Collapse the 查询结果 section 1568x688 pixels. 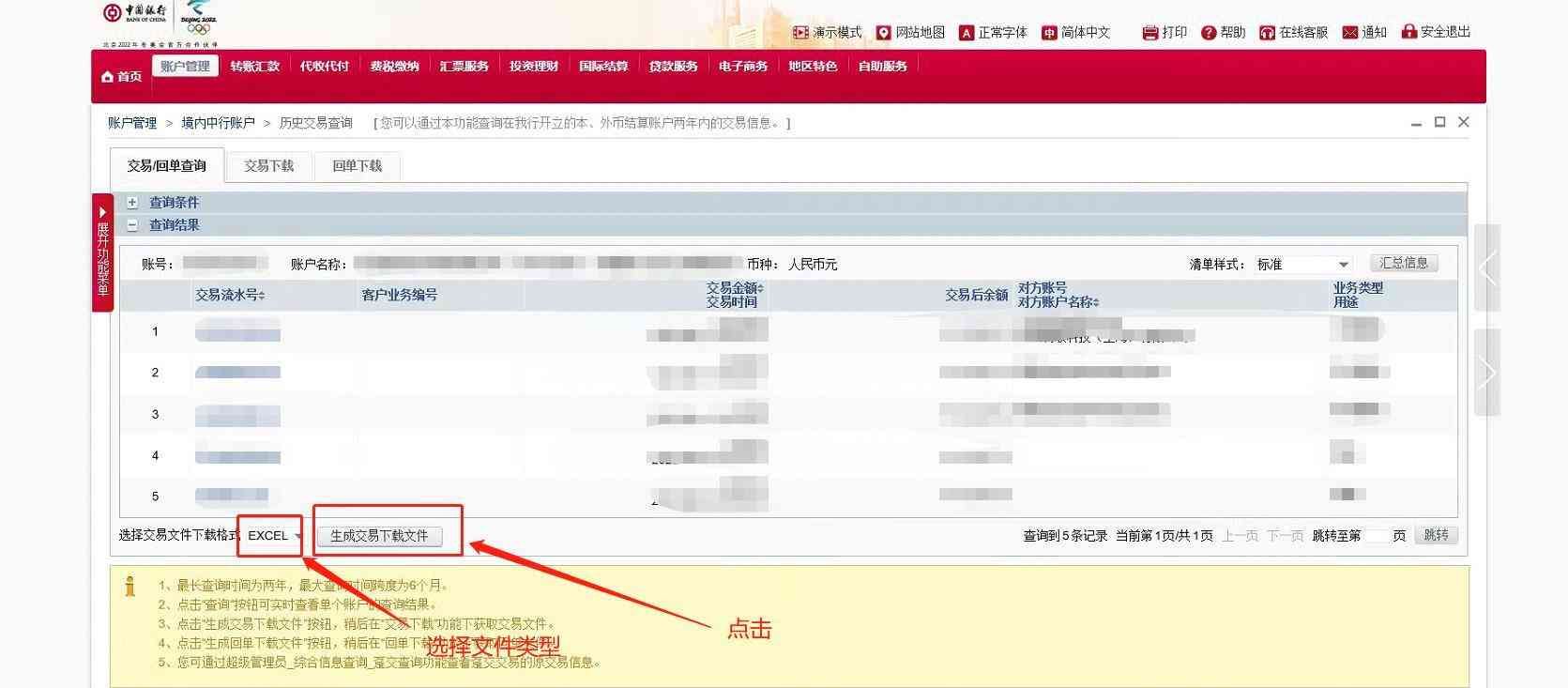[x=132, y=225]
